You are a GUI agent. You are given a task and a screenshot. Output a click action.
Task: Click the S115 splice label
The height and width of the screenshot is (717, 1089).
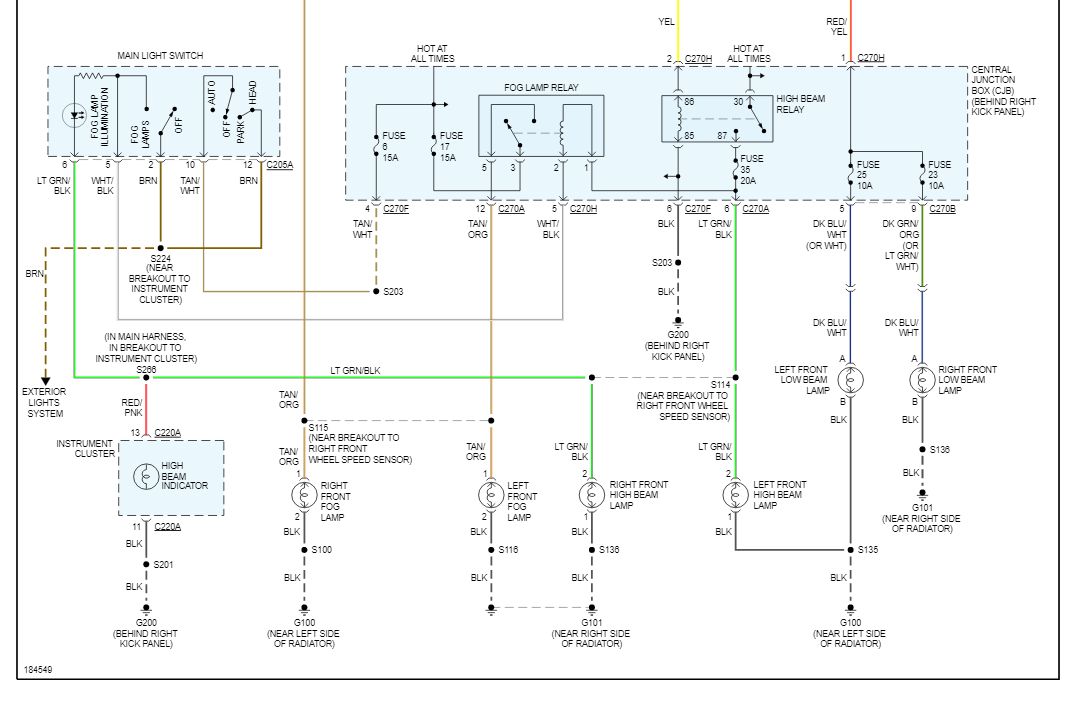click(x=319, y=427)
